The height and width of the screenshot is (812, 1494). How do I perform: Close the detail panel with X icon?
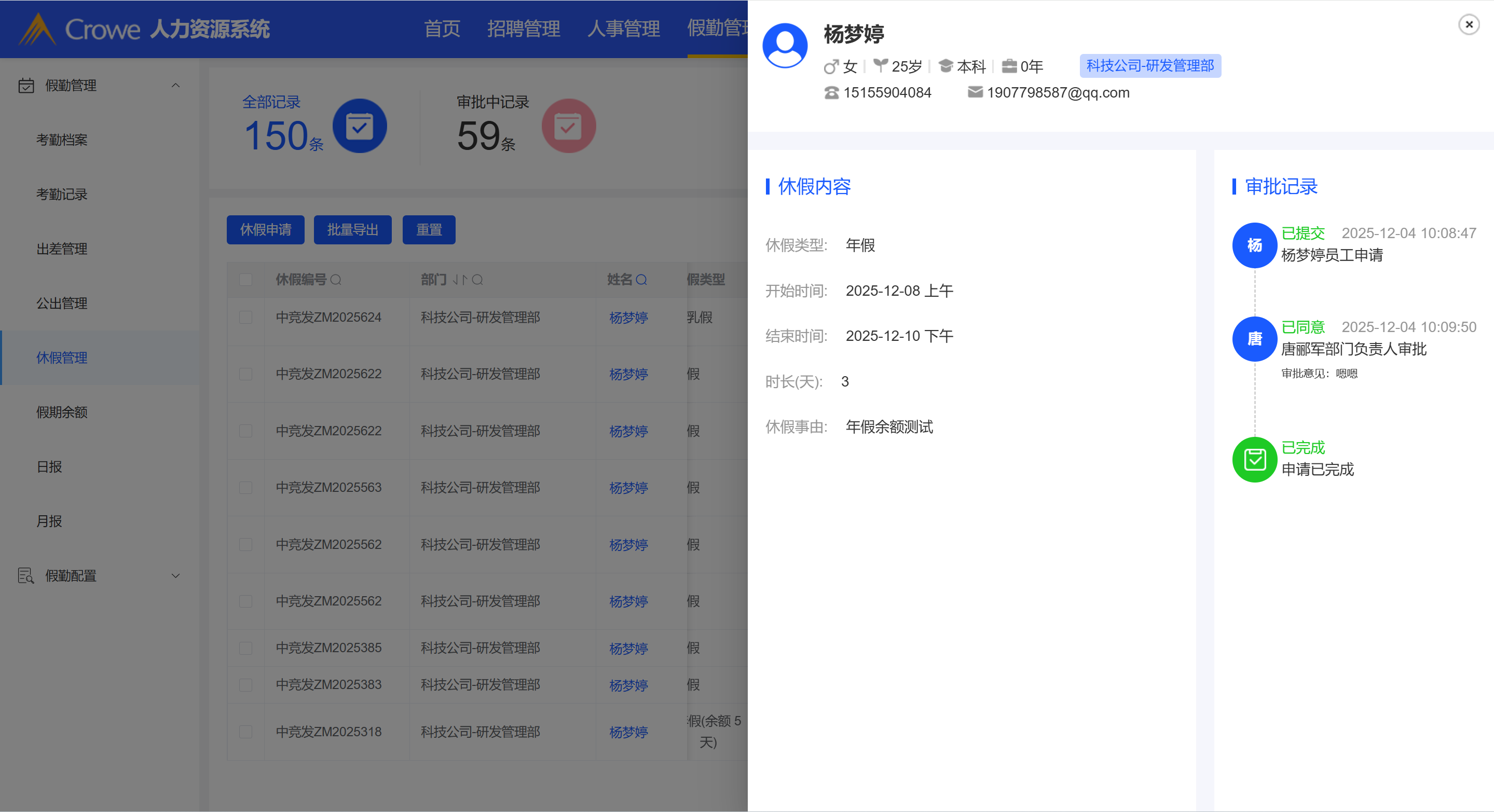(1469, 24)
